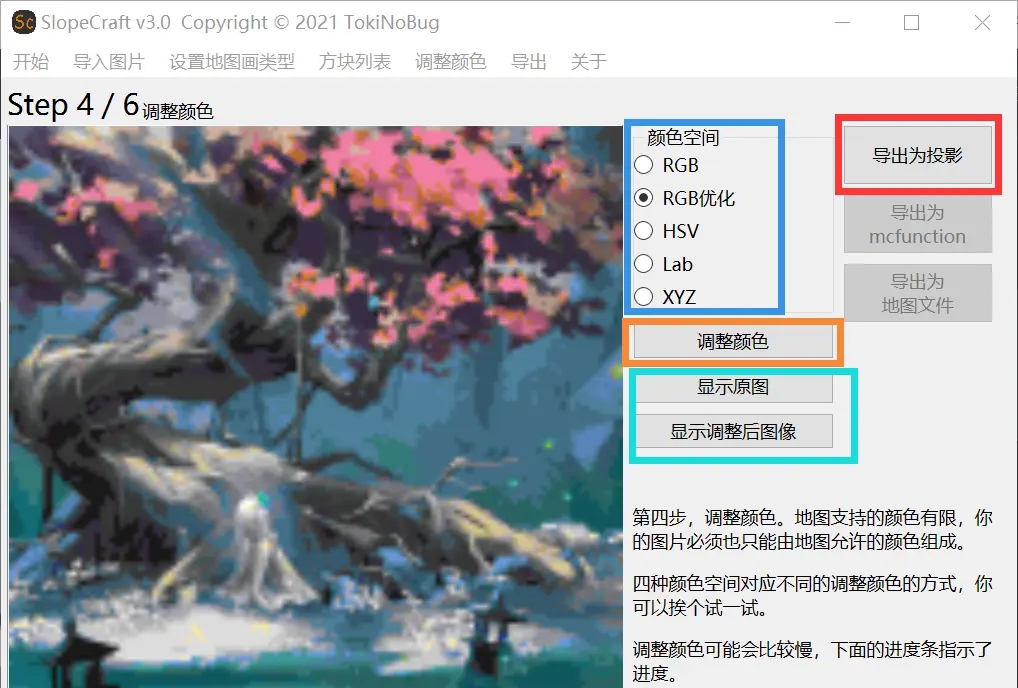Click the 显示调整后图像 button
Viewport: 1018px width, 688px height.
[734, 432]
